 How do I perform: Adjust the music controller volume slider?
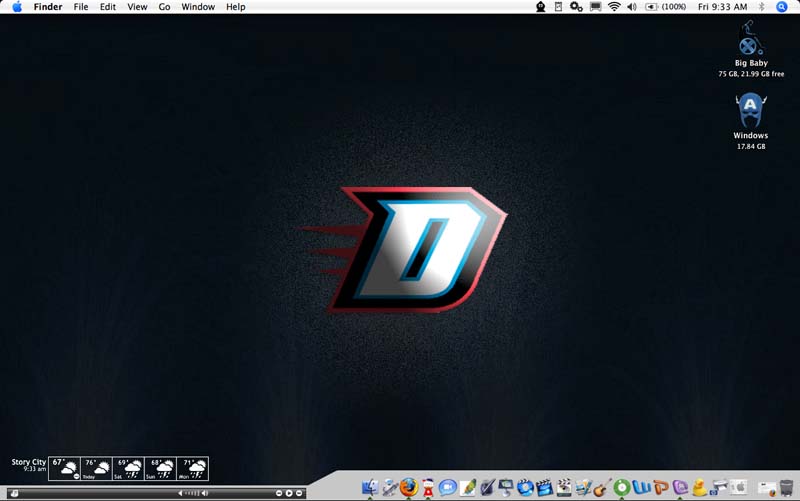[192, 493]
